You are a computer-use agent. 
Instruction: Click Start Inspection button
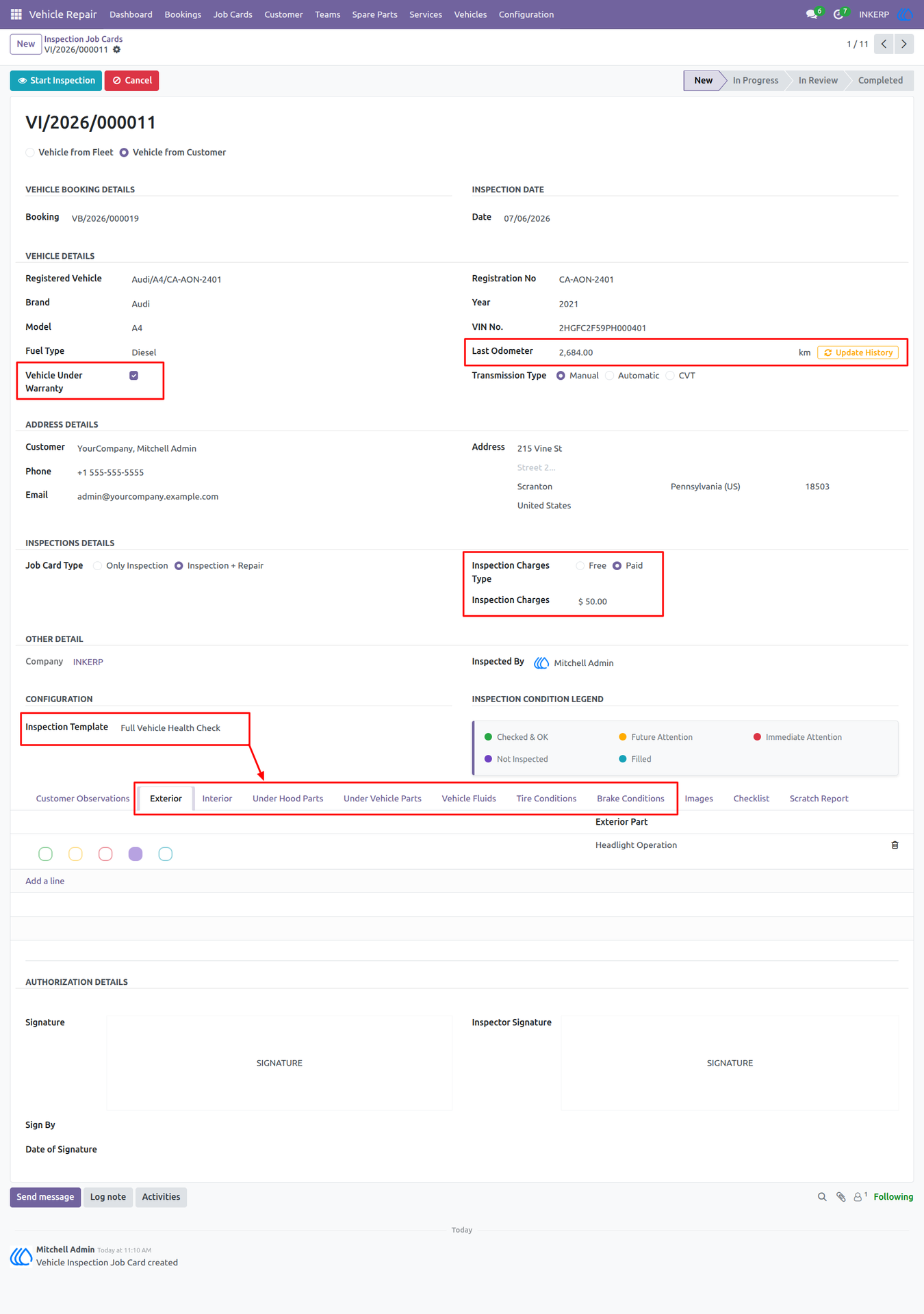(x=56, y=81)
